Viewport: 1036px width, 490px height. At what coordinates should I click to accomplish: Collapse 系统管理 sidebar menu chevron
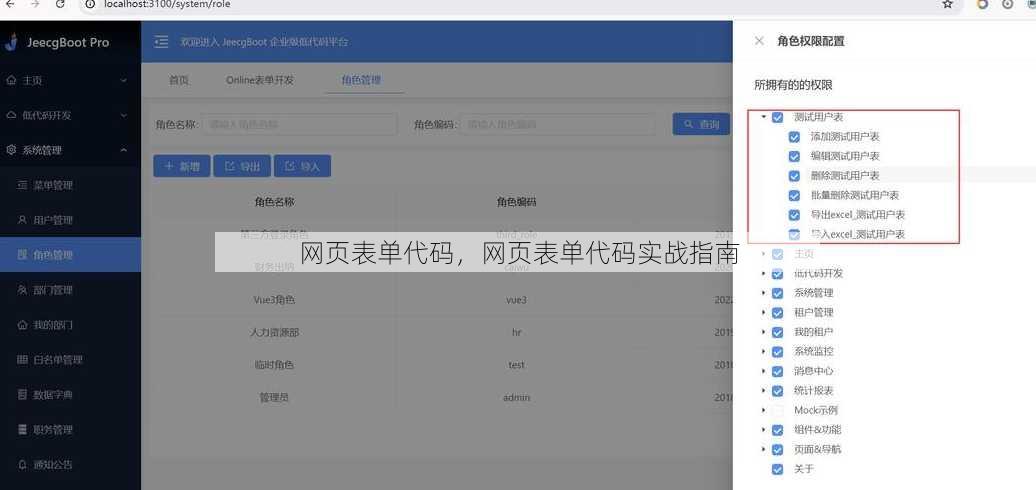point(124,151)
